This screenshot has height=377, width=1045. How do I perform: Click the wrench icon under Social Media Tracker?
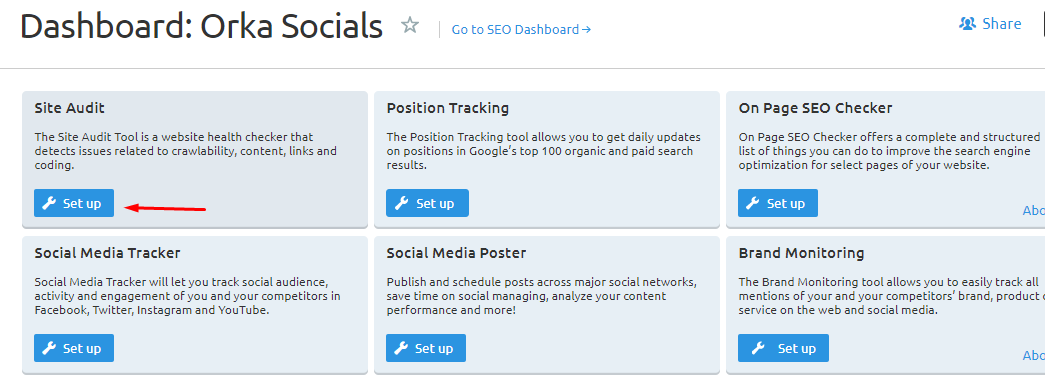tap(49, 348)
